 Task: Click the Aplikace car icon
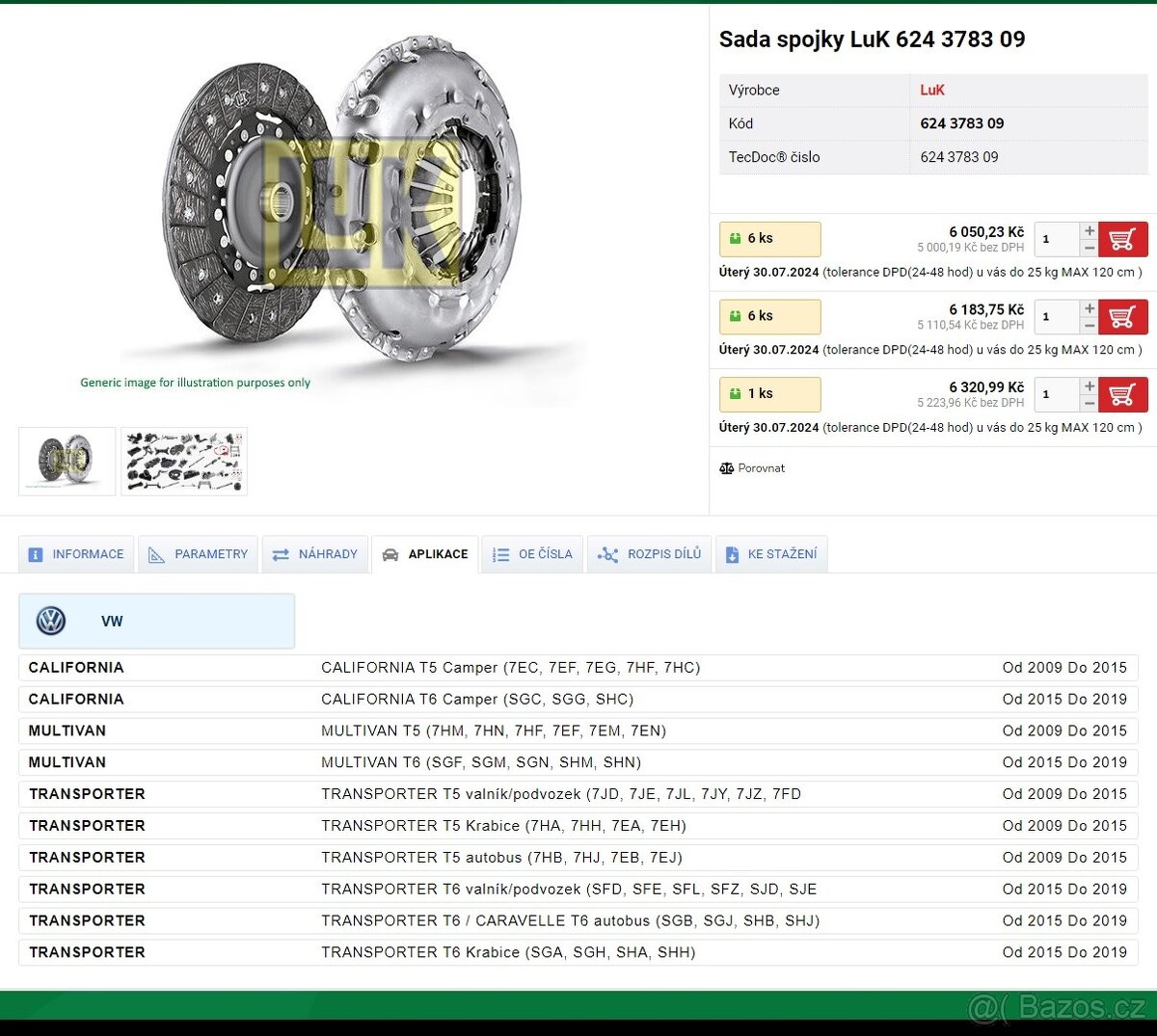coord(390,555)
